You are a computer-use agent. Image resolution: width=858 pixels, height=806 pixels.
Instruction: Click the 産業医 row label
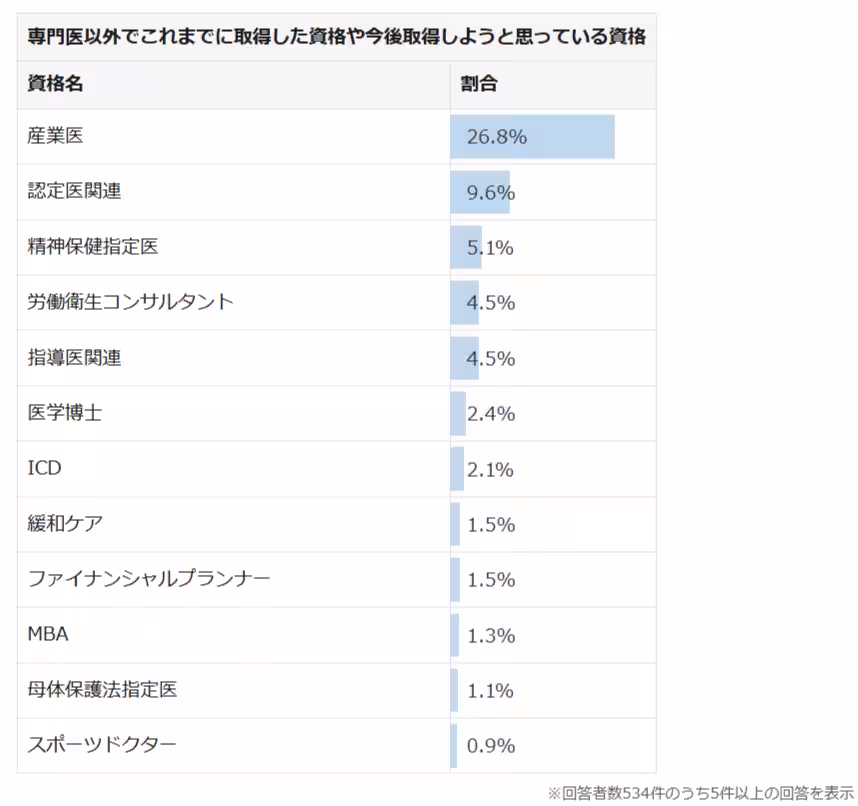(55, 136)
